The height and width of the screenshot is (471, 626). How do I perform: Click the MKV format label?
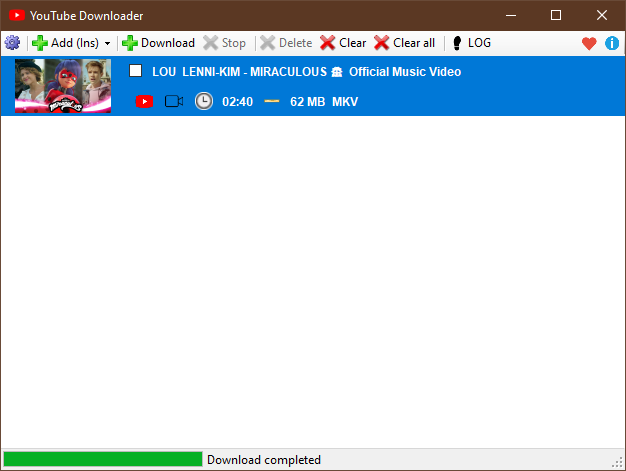pos(345,102)
